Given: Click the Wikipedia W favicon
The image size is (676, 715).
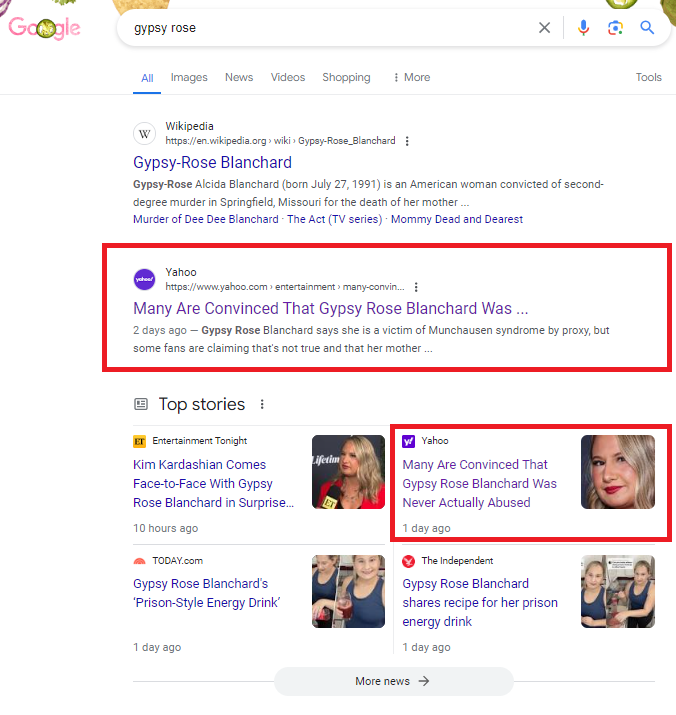Looking at the screenshot, I should click(145, 134).
